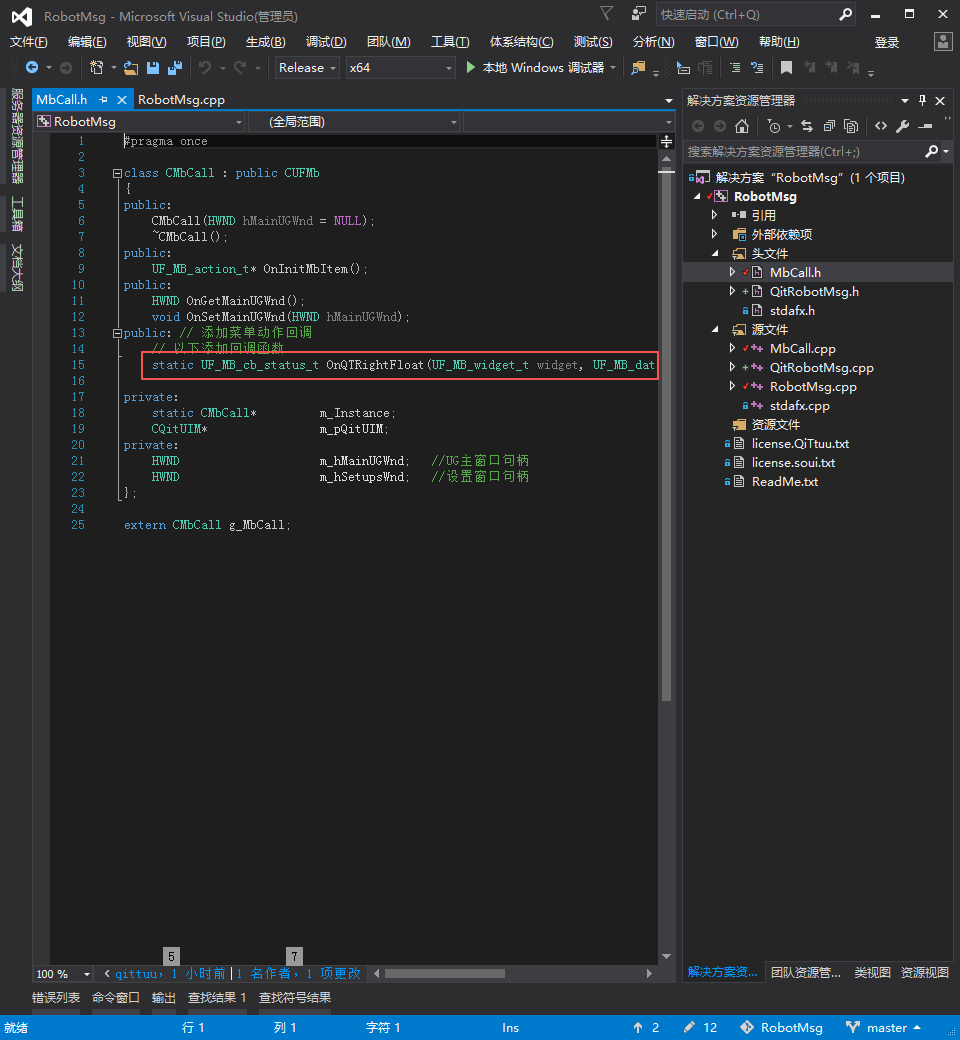This screenshot has height=1040, width=960.
Task: Click the View Code icon in Solution Explorer
Action: 880,126
